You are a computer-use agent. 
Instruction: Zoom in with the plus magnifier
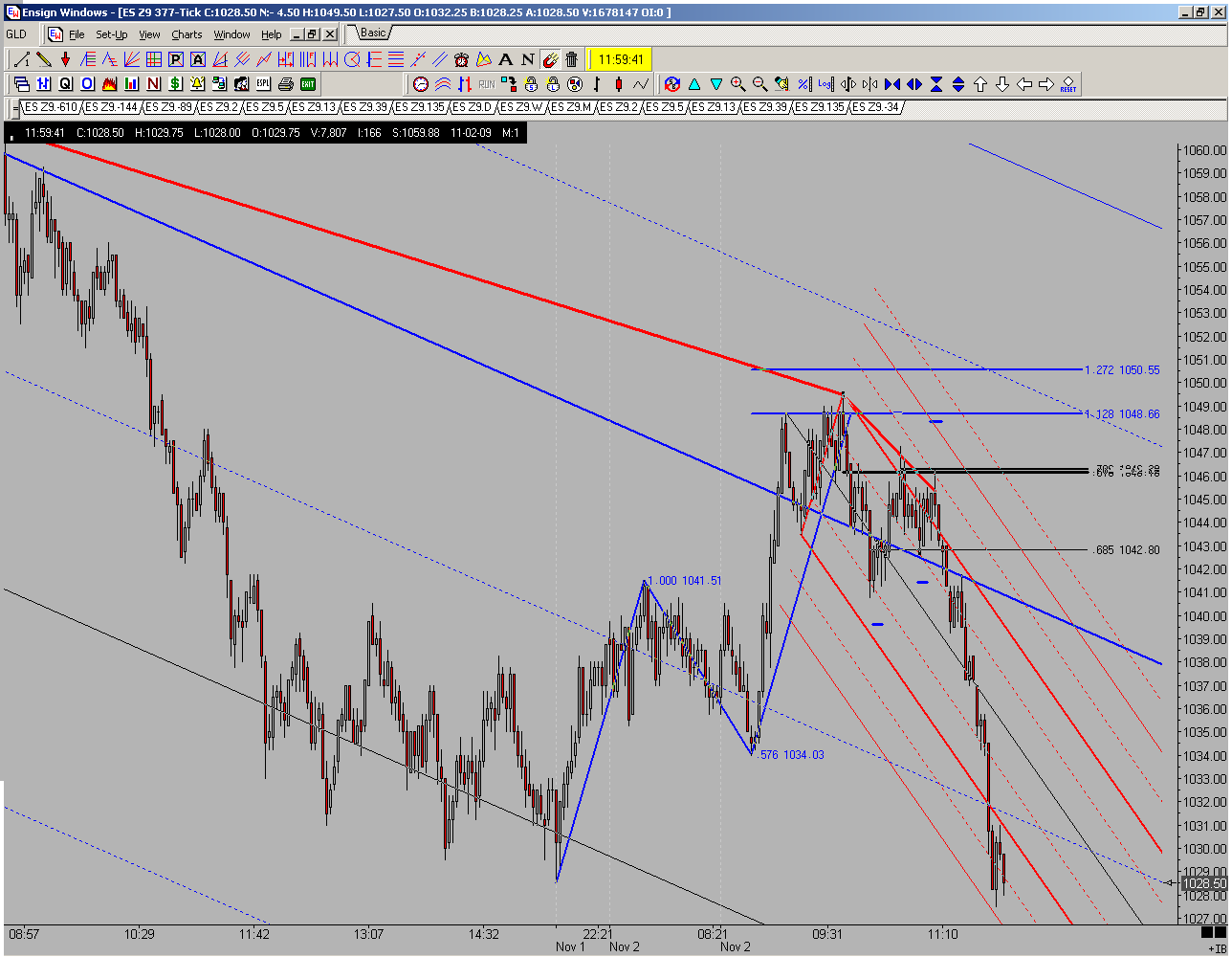tap(738, 84)
